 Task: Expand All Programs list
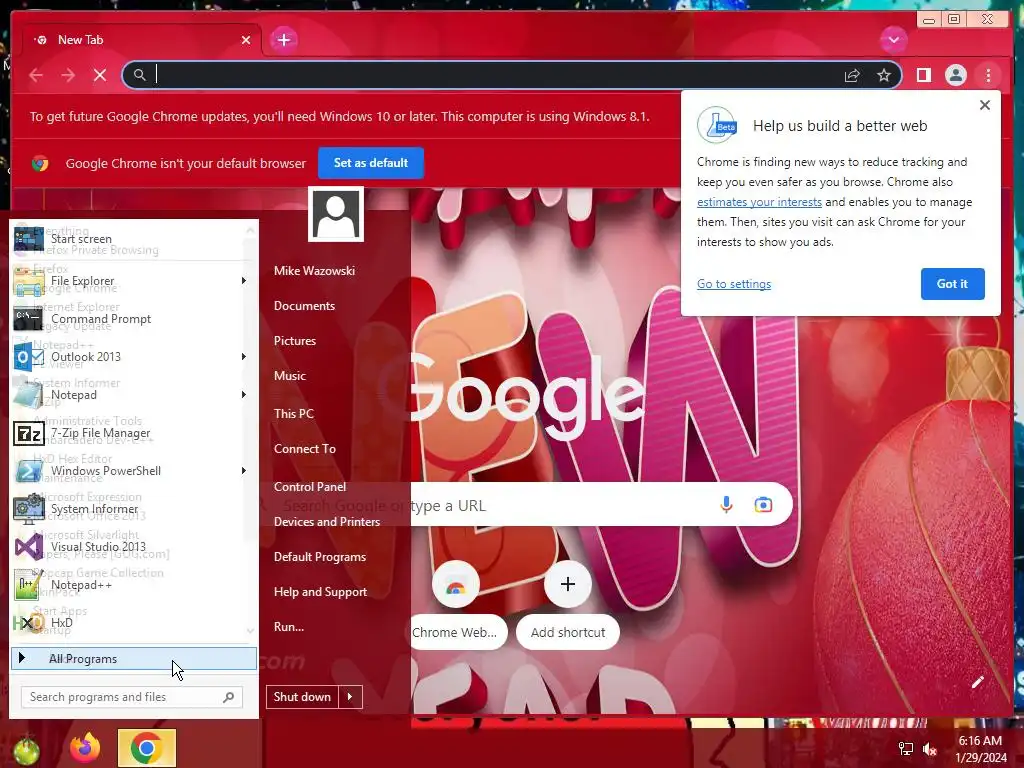[134, 658]
